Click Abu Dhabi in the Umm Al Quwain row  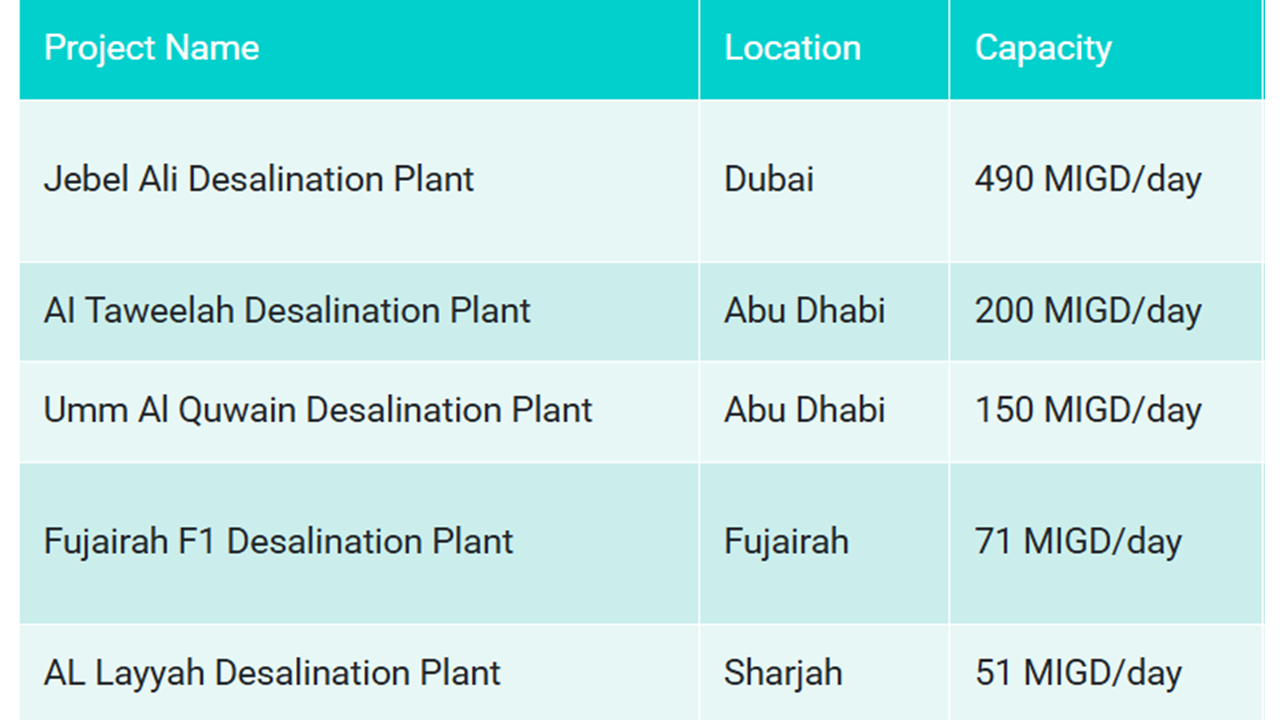pos(805,410)
